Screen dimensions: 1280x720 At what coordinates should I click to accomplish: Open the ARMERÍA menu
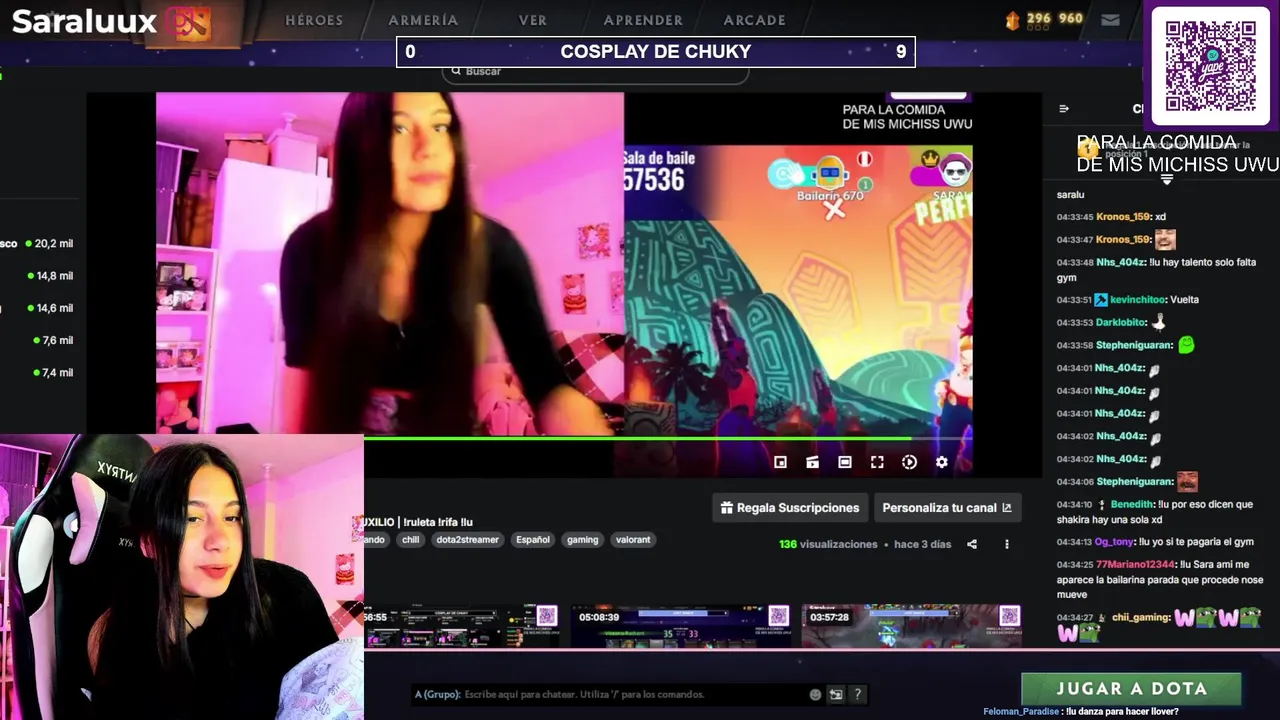[x=423, y=20]
